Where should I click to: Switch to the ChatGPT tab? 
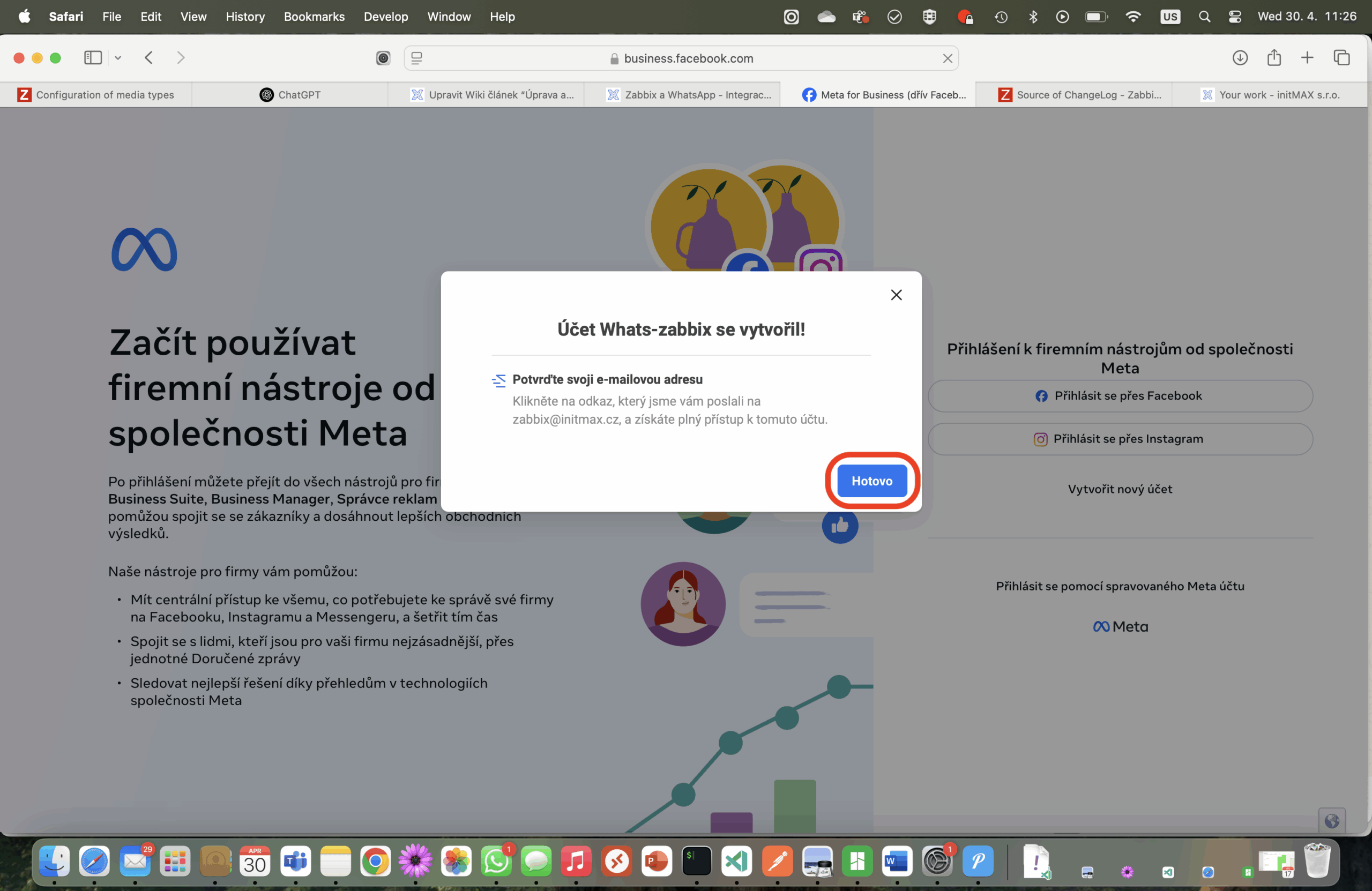coord(290,95)
